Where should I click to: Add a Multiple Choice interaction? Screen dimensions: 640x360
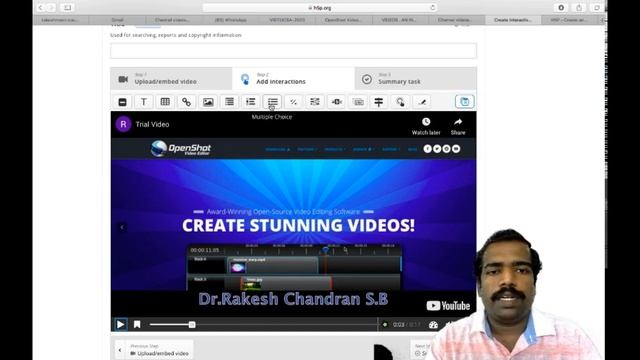click(272, 102)
